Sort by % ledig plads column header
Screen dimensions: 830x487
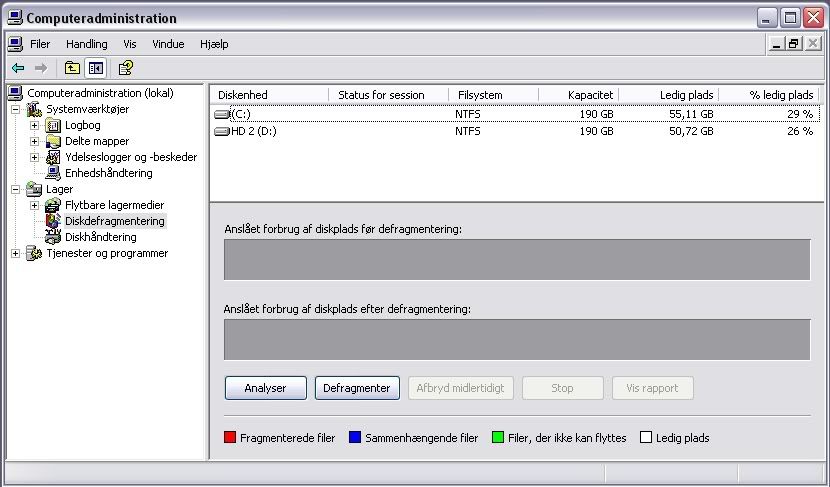tap(769, 95)
